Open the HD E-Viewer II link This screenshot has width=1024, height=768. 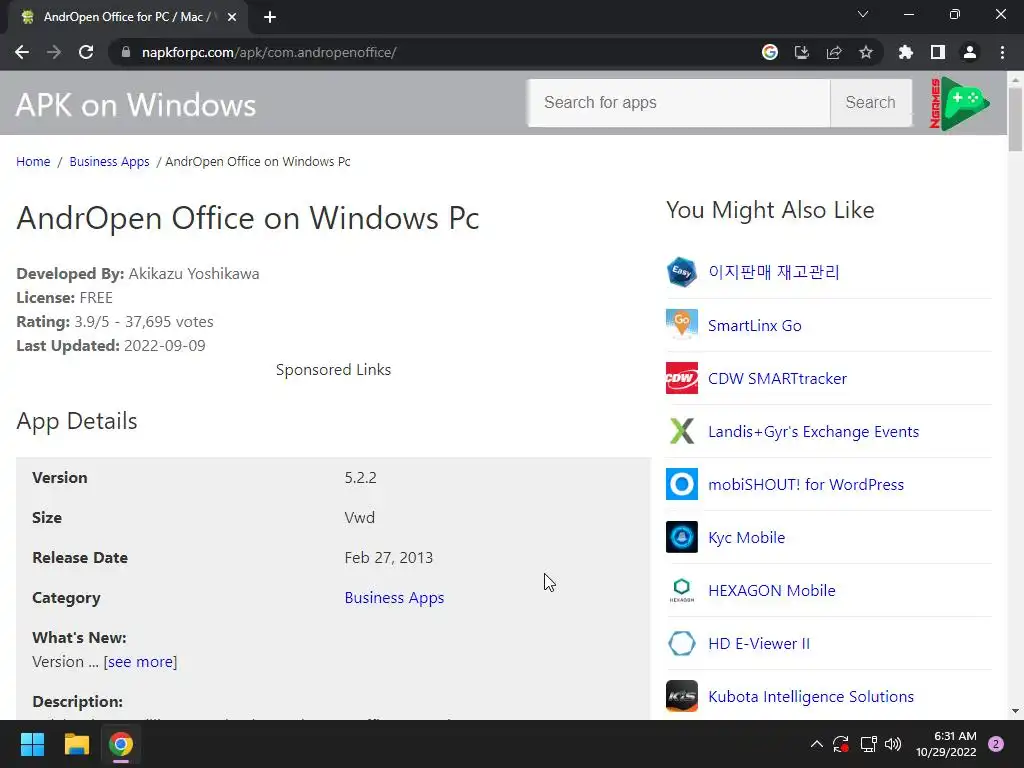(759, 643)
